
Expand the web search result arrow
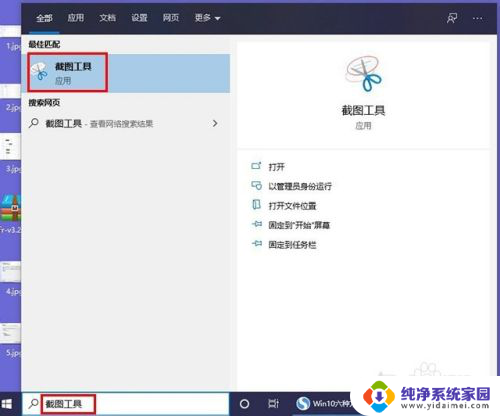click(x=215, y=123)
